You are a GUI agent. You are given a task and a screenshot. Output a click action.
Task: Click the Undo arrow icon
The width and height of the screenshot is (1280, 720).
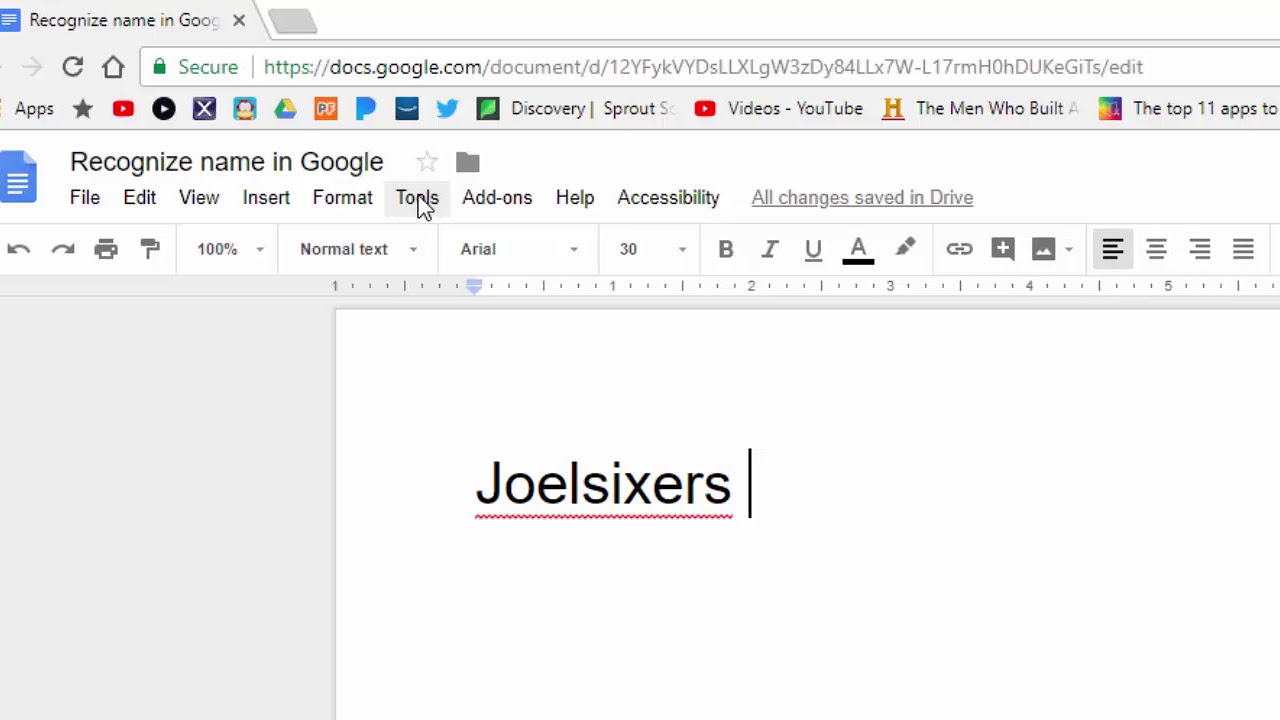coord(18,249)
